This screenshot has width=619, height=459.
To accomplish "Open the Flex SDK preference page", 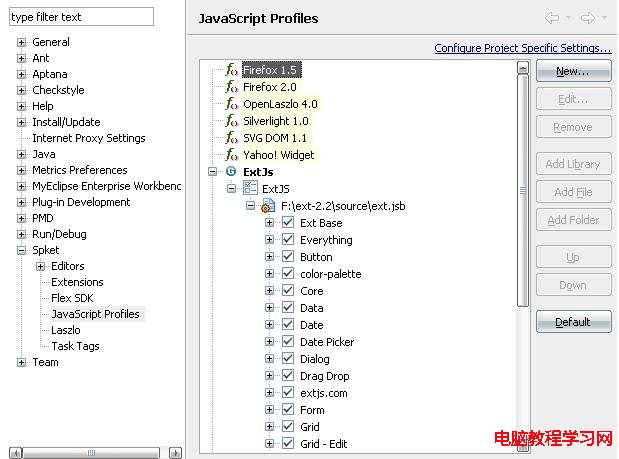I will (72, 298).
